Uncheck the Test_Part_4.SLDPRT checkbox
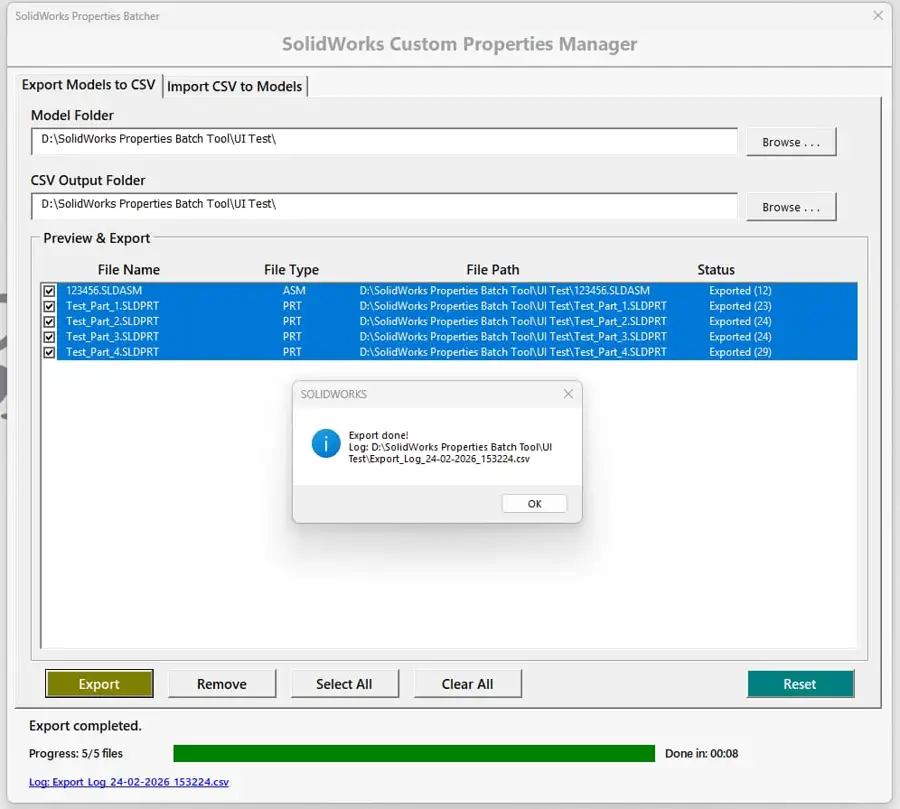The image size is (900, 809). [49, 352]
